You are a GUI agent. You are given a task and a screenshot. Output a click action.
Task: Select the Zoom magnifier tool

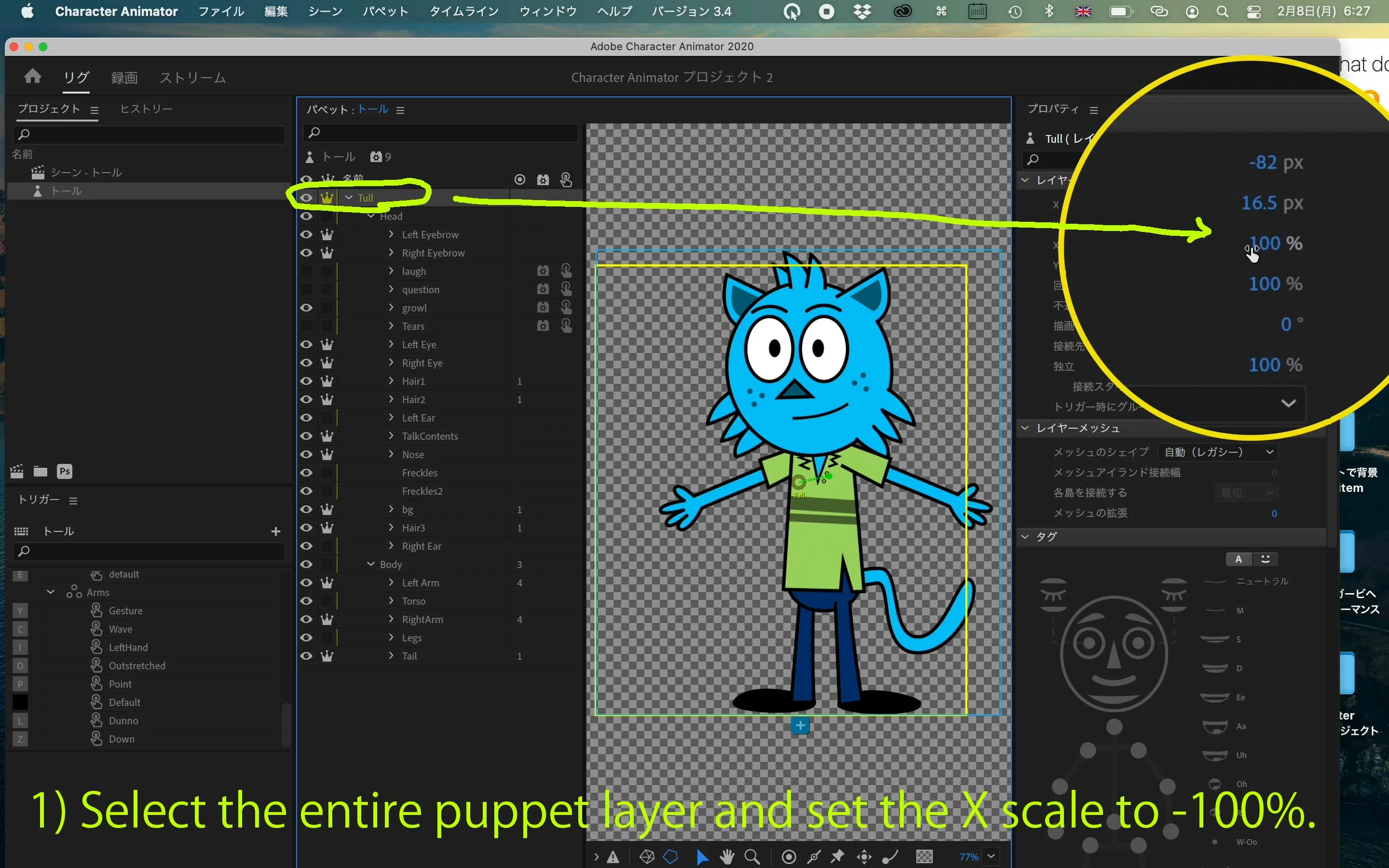752,857
